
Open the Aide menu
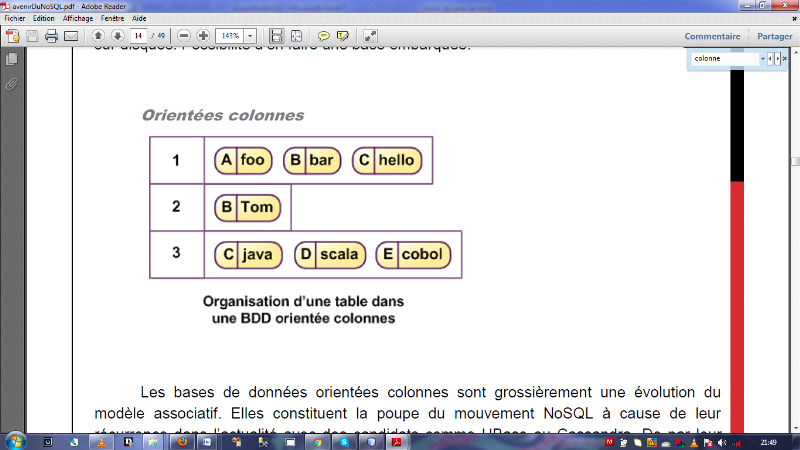[x=139, y=18]
